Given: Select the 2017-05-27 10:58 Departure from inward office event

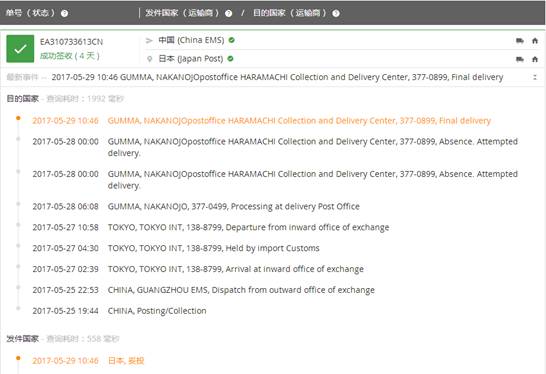Looking at the screenshot, I should 211,227.
